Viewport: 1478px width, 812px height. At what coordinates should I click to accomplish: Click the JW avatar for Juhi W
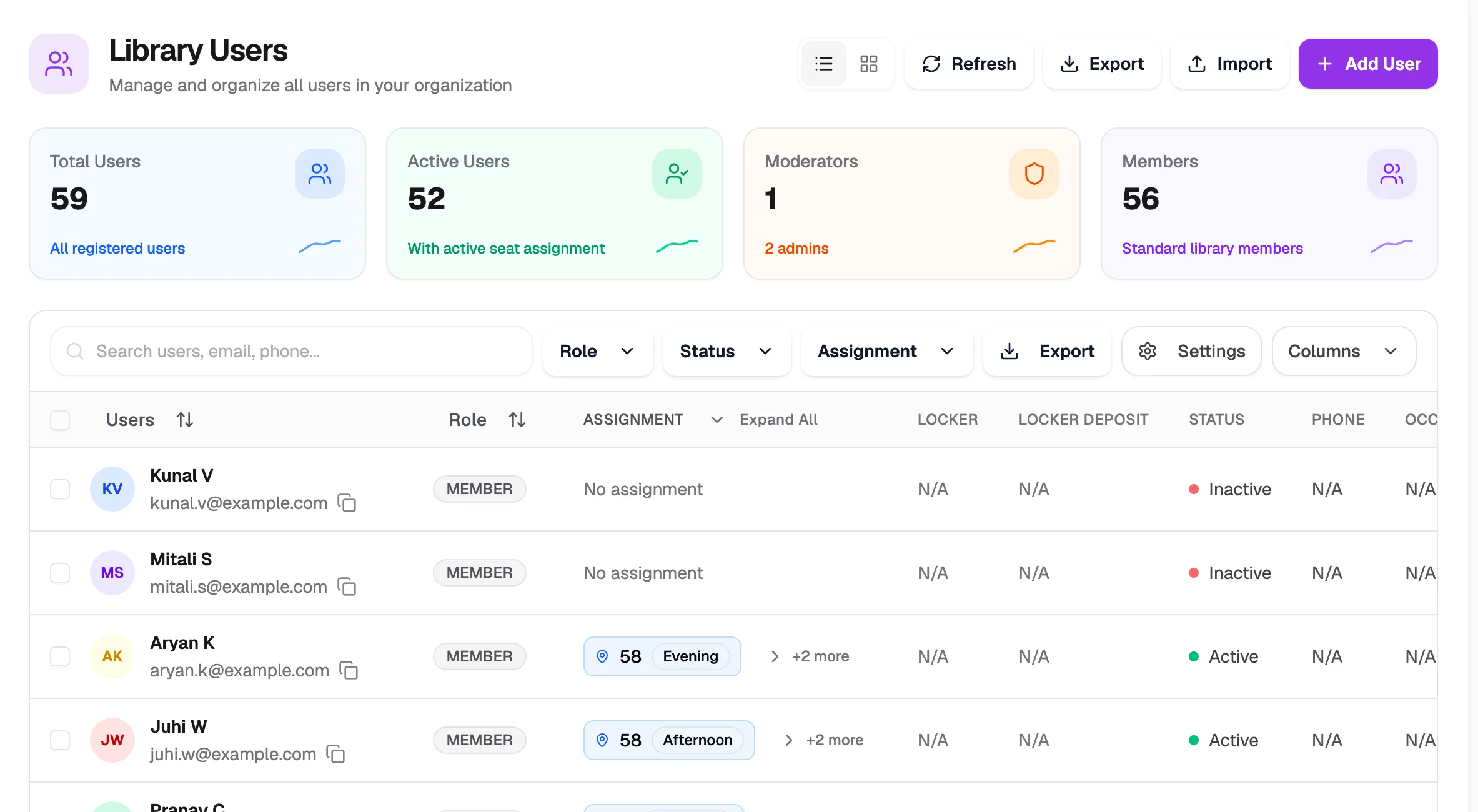(x=112, y=740)
